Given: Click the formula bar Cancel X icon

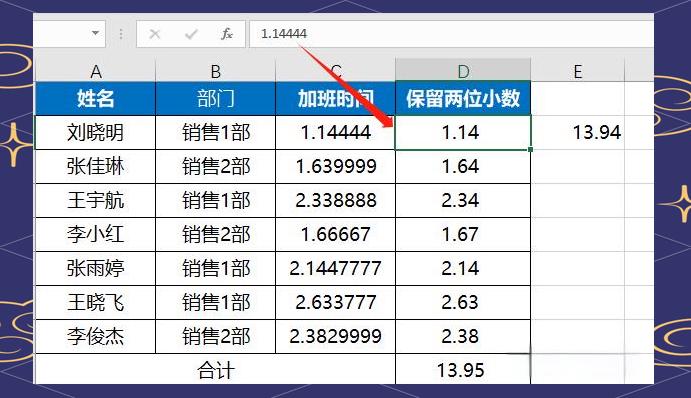Looking at the screenshot, I should pyautogui.click(x=154, y=33).
